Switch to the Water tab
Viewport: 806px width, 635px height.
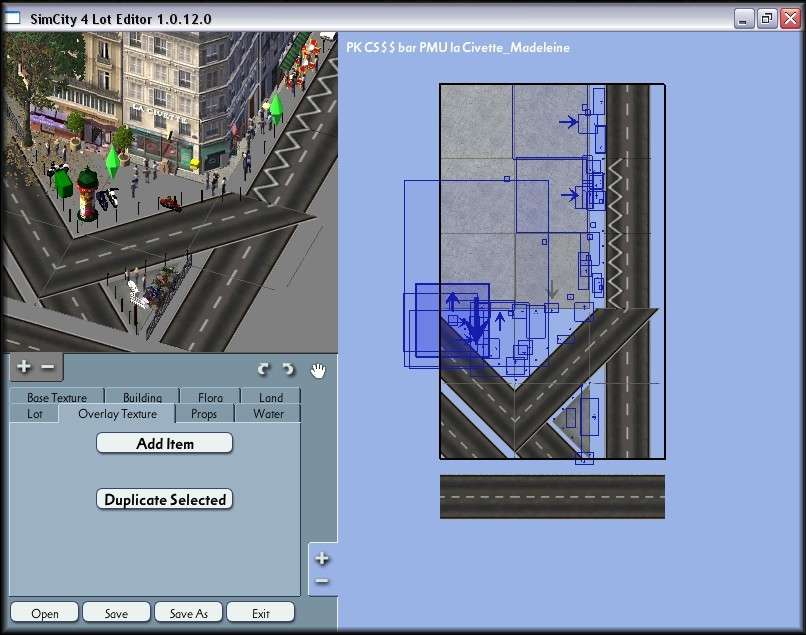[268, 414]
